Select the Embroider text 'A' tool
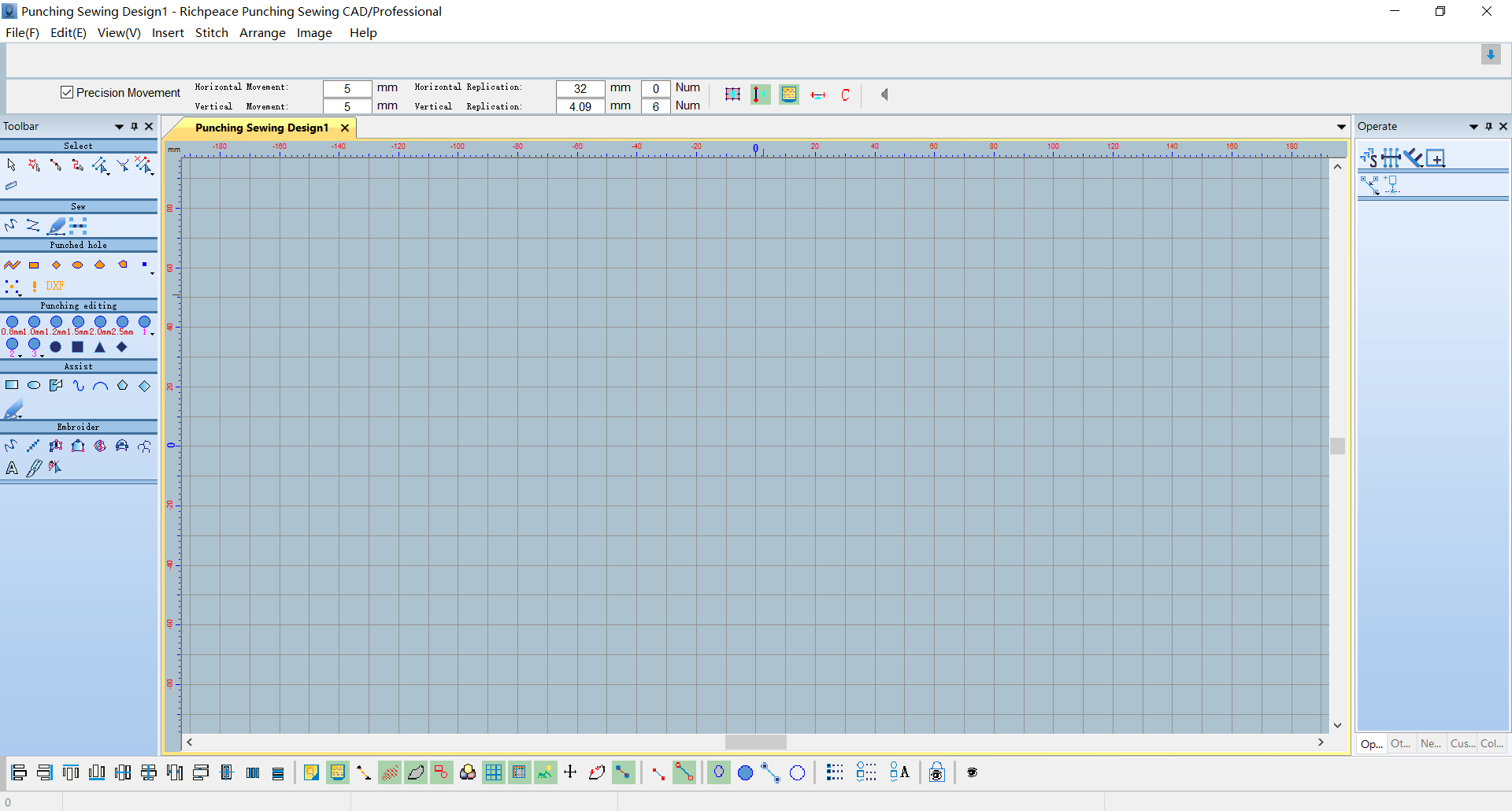Screen dimensions: 1512x811 (x=12, y=468)
